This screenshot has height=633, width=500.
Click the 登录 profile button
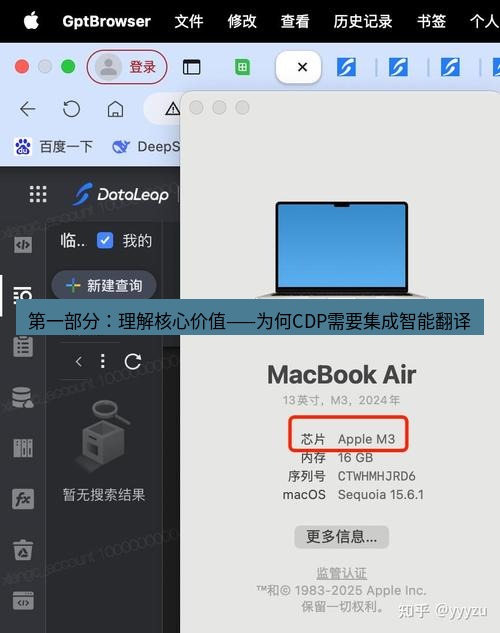[127, 67]
